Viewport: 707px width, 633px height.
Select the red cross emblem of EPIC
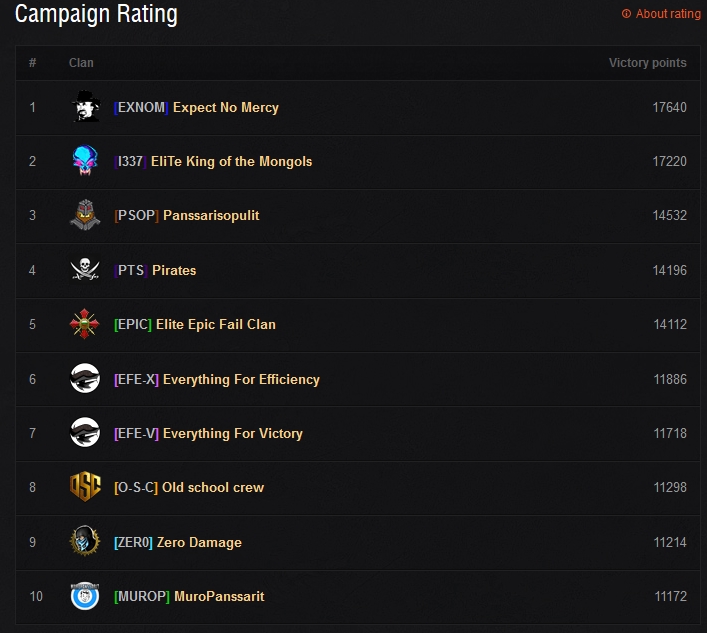pos(85,324)
